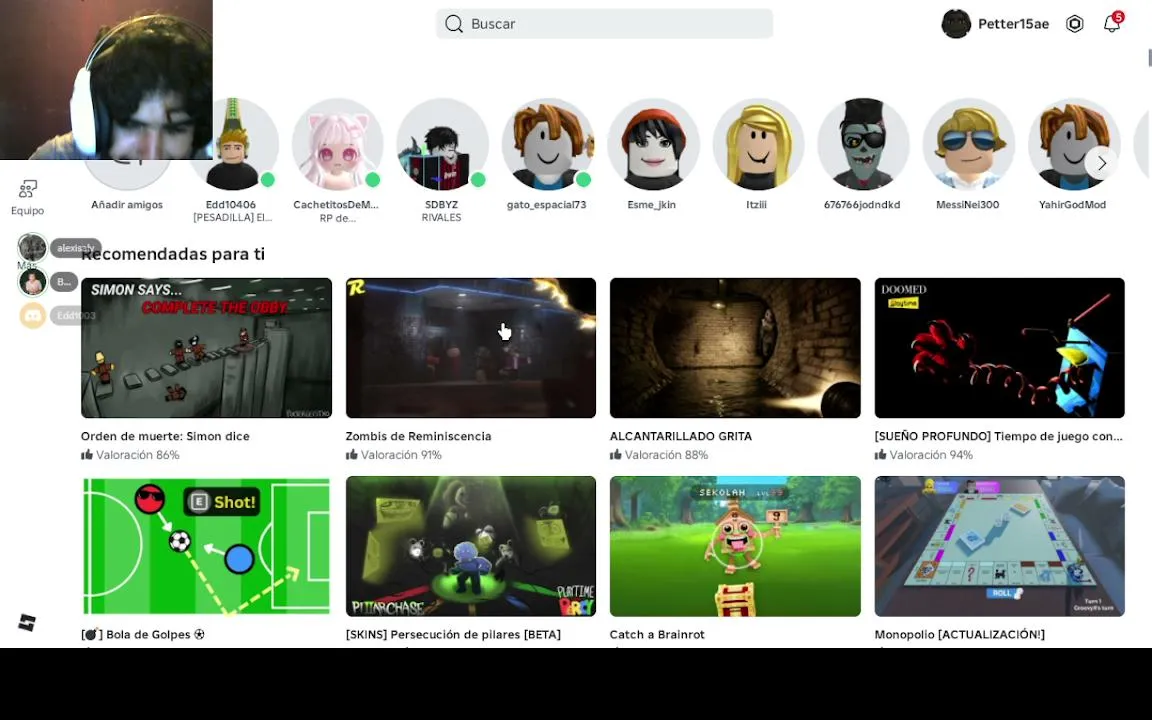Open friend SDBYZ's avatar

(442, 144)
